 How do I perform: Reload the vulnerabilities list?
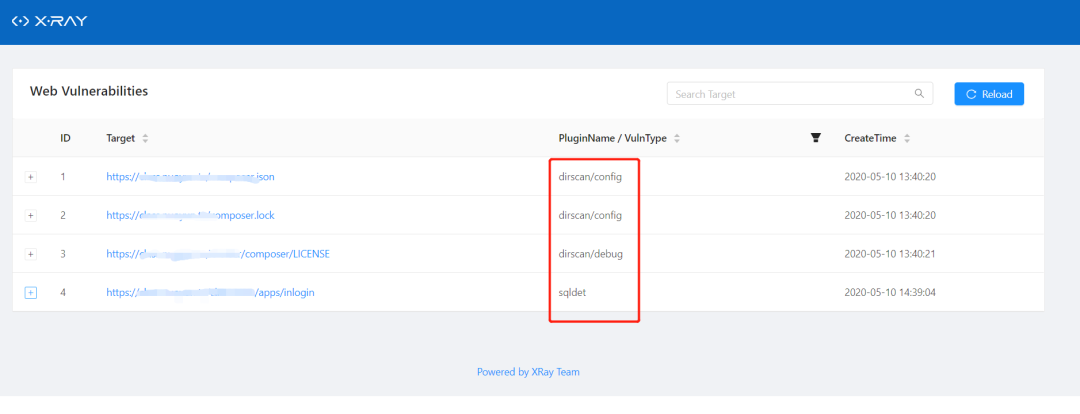pos(989,94)
